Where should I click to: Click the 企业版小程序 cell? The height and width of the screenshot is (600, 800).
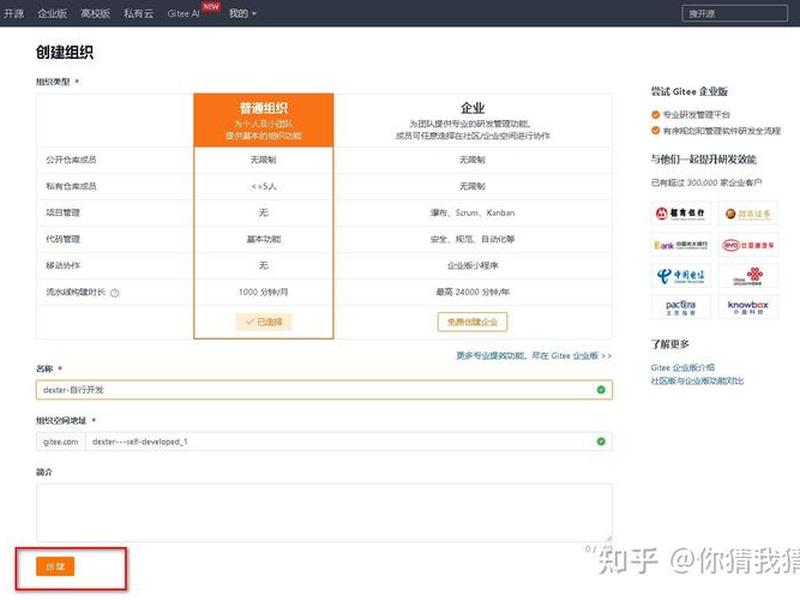(x=472, y=265)
